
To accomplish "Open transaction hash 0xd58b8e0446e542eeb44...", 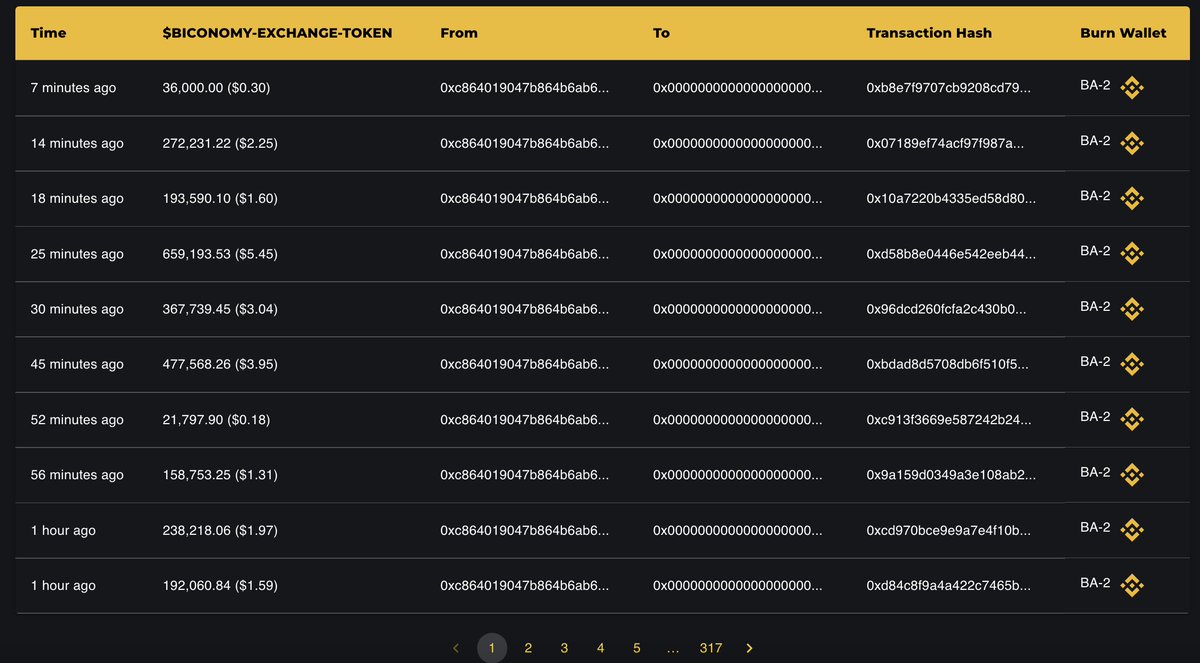I will coord(951,254).
